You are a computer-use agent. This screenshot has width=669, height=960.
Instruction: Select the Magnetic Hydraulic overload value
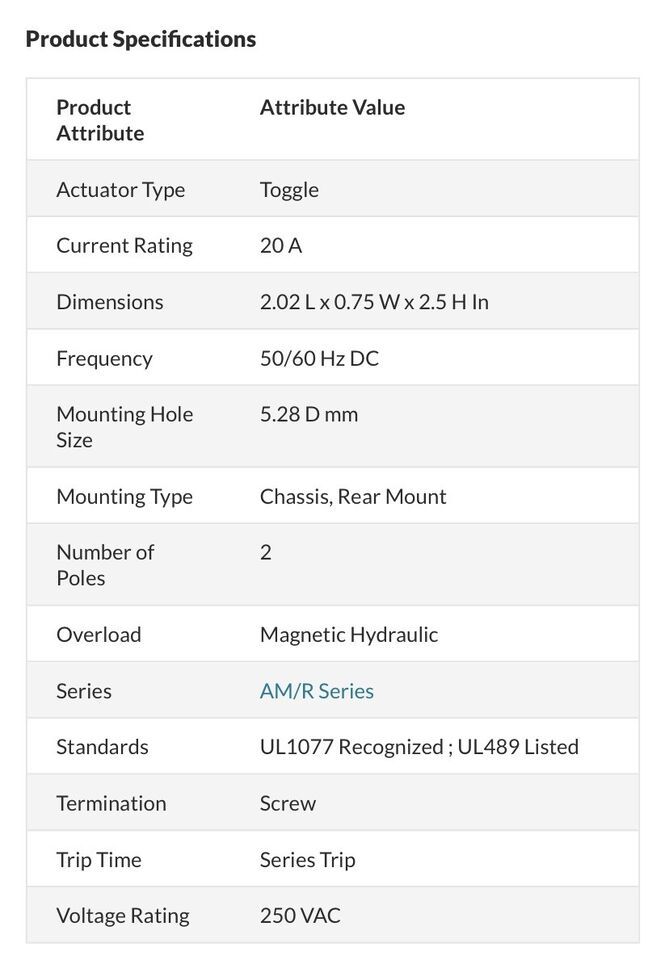[x=349, y=635]
